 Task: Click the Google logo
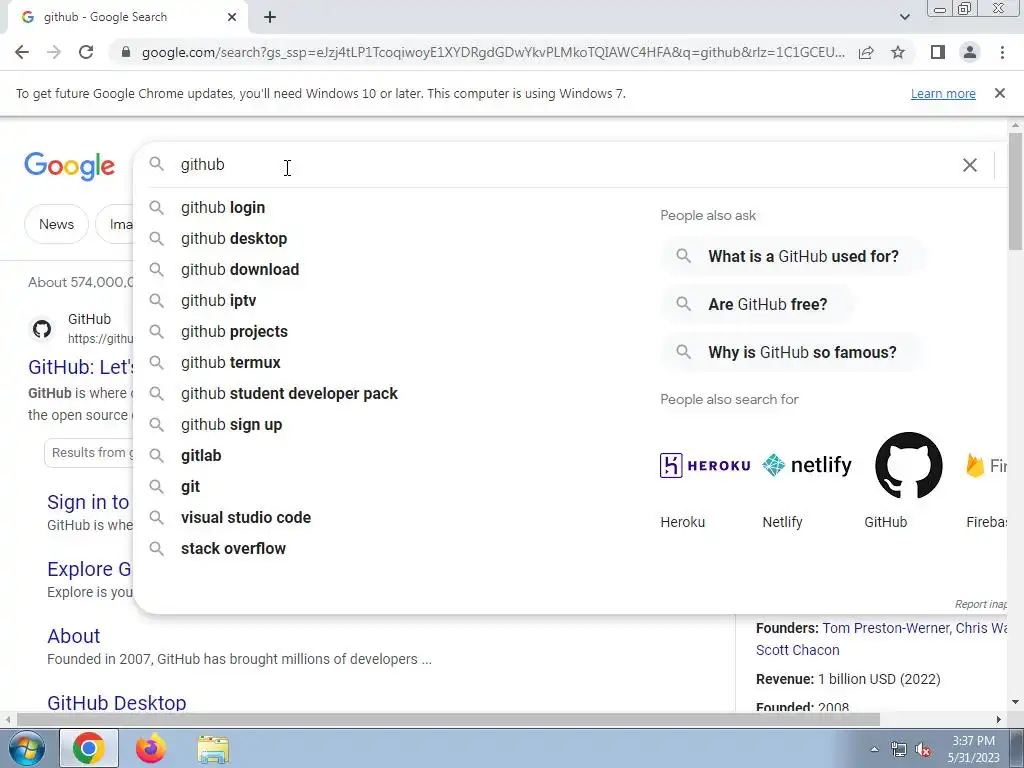[69, 167]
